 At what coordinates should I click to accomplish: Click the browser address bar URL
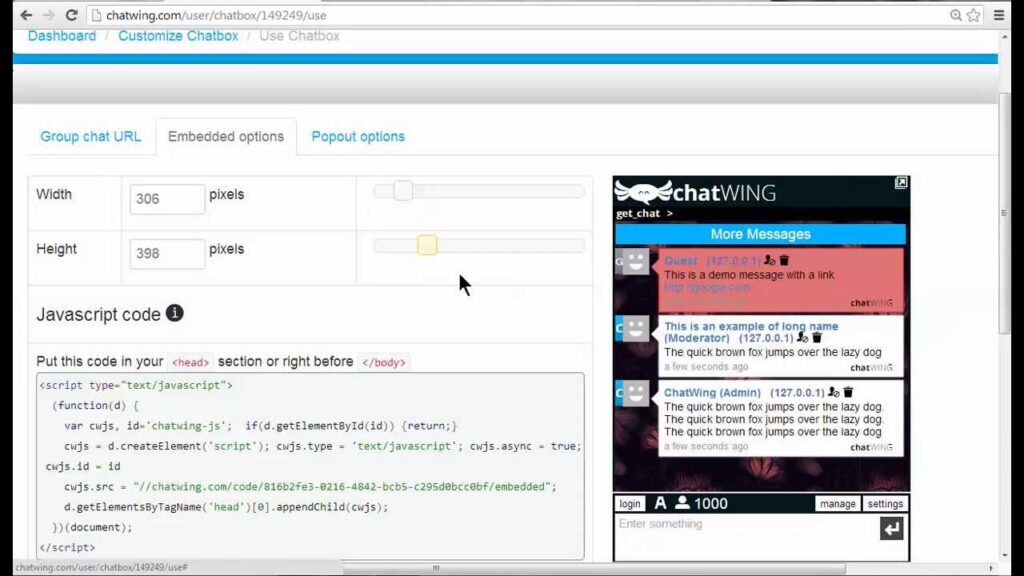pos(216,15)
